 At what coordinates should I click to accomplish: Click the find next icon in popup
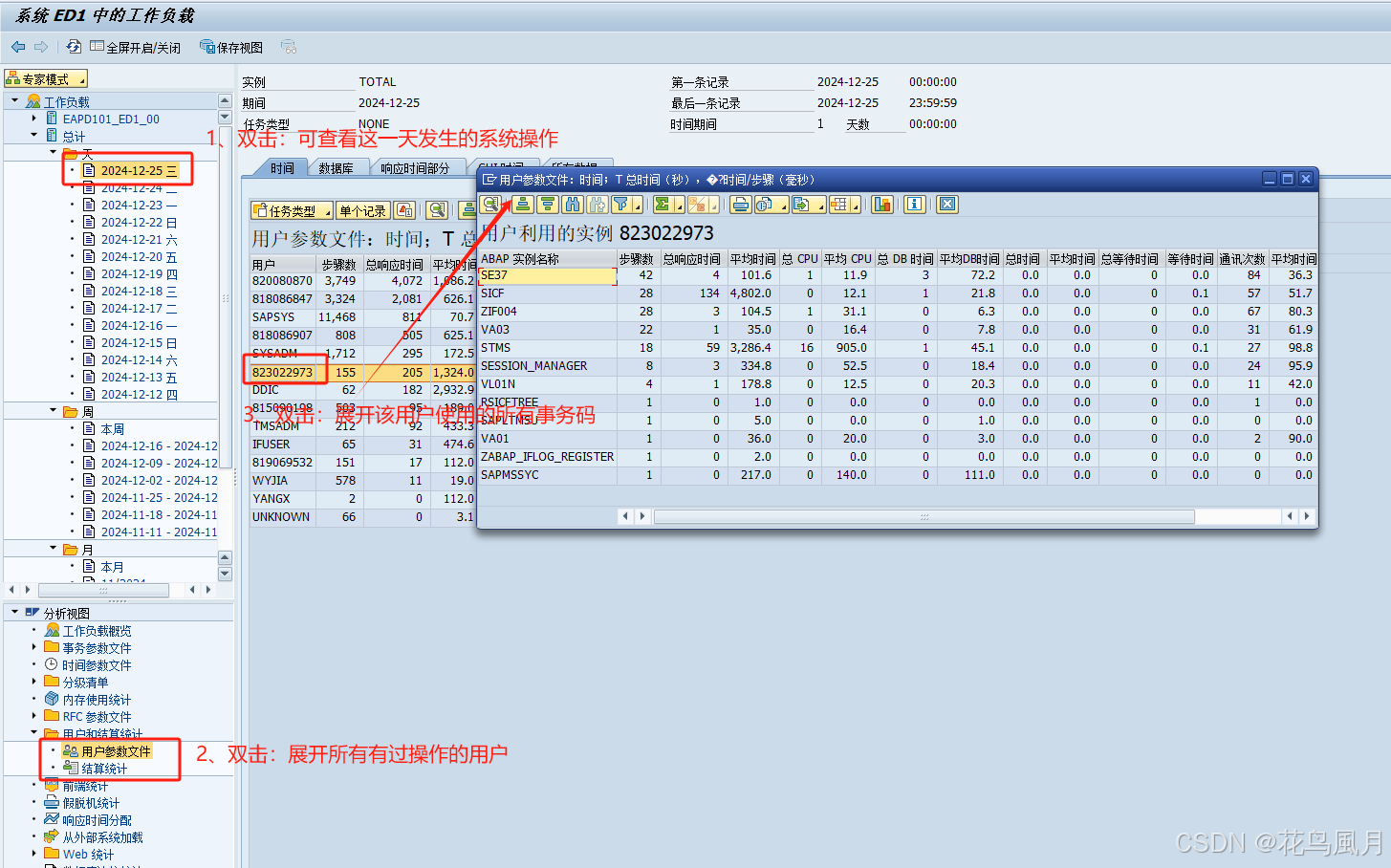point(597,204)
